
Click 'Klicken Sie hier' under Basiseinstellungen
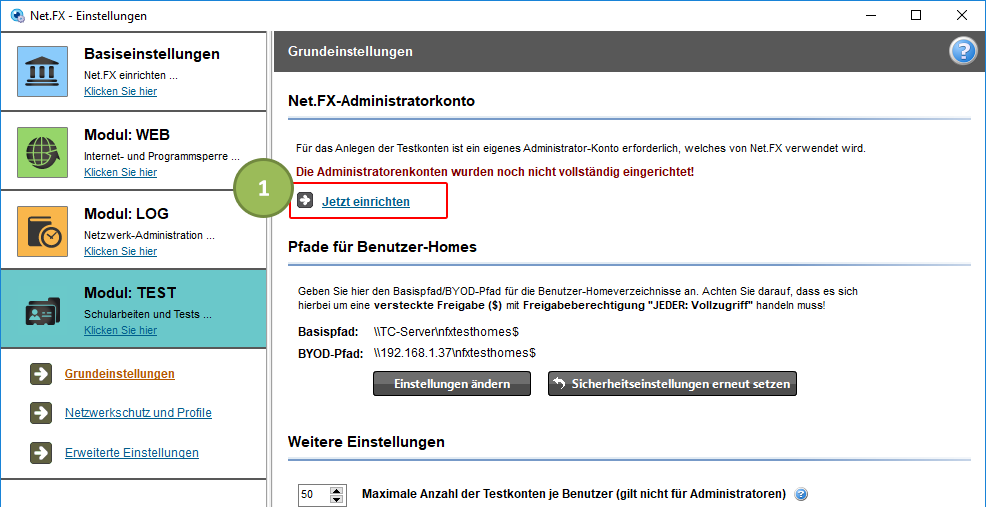[121, 91]
